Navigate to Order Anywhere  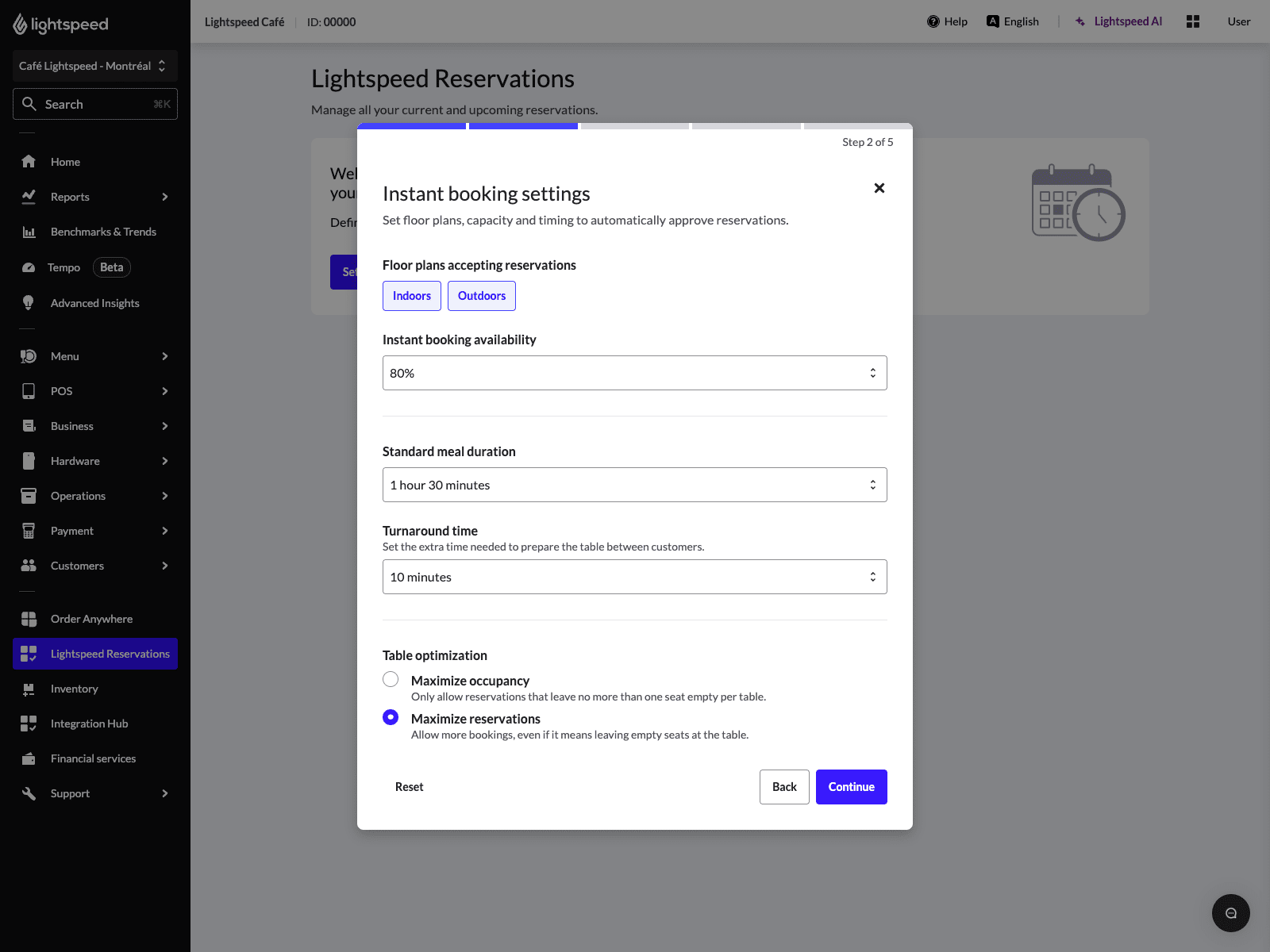[90, 619]
